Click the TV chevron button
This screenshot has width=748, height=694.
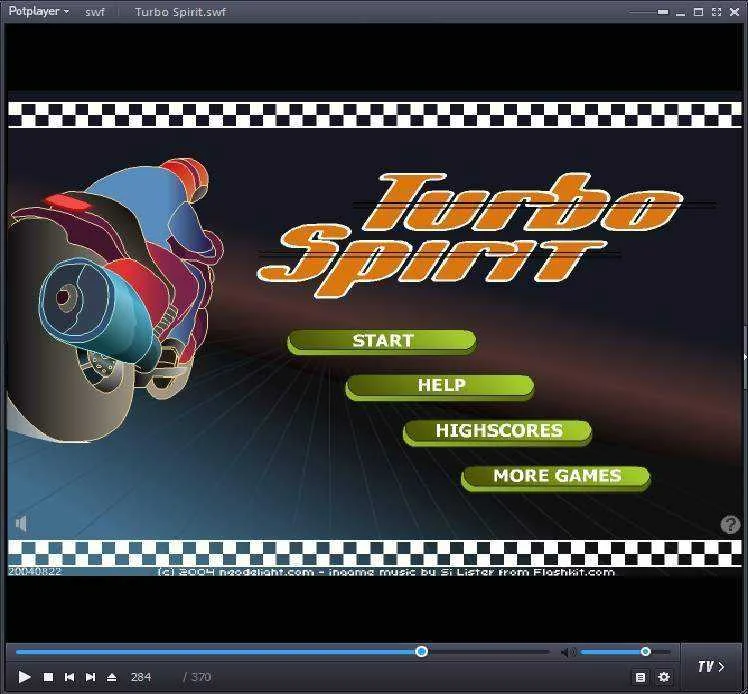pyautogui.click(x=711, y=666)
